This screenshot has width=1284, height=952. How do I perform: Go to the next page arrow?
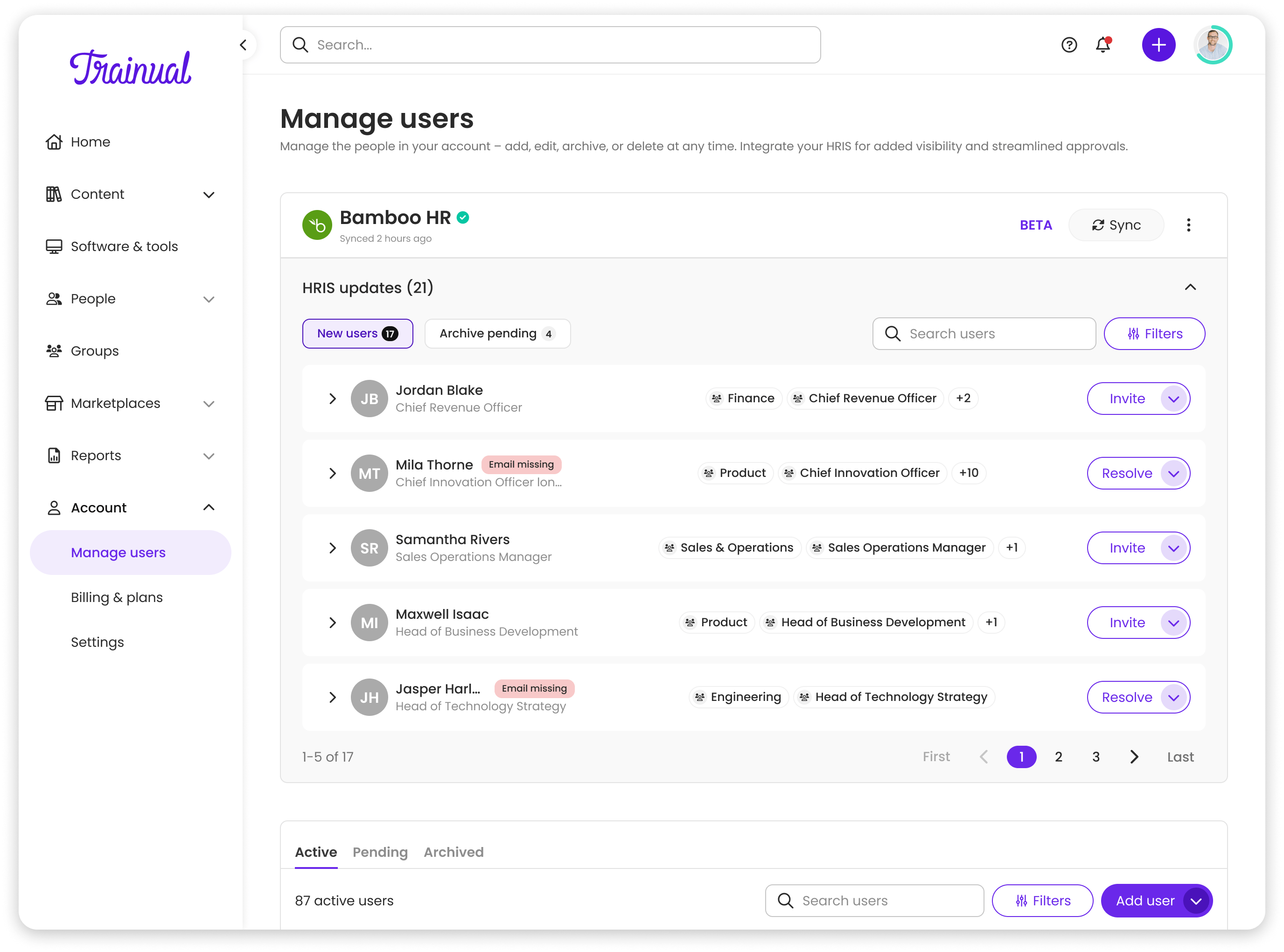[x=1134, y=756]
